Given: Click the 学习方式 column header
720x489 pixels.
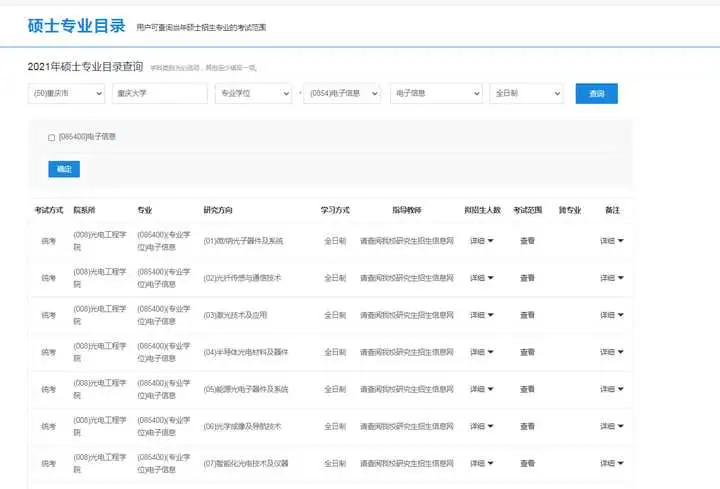Looking at the screenshot, I should tap(335, 210).
